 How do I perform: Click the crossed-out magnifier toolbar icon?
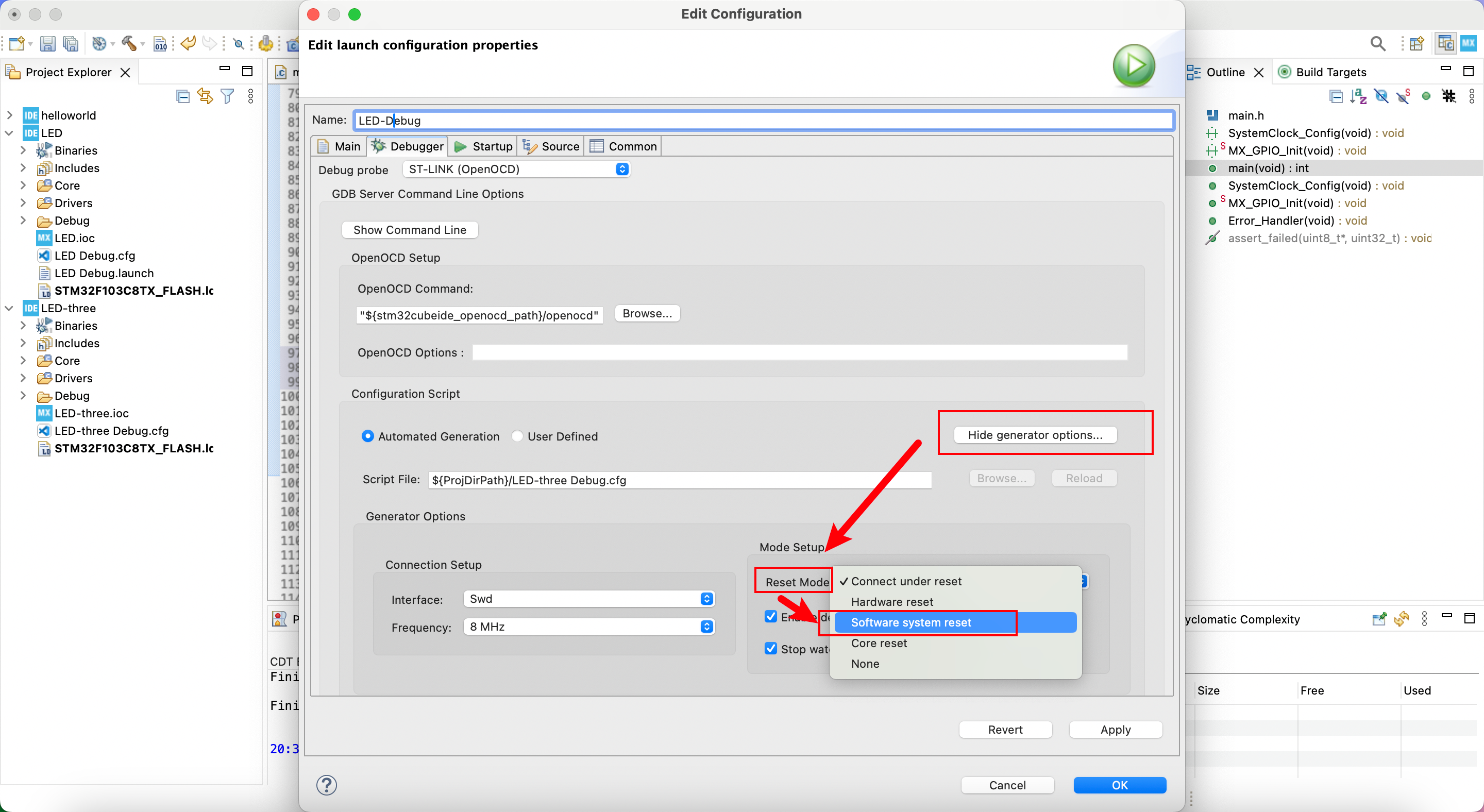tap(239, 44)
